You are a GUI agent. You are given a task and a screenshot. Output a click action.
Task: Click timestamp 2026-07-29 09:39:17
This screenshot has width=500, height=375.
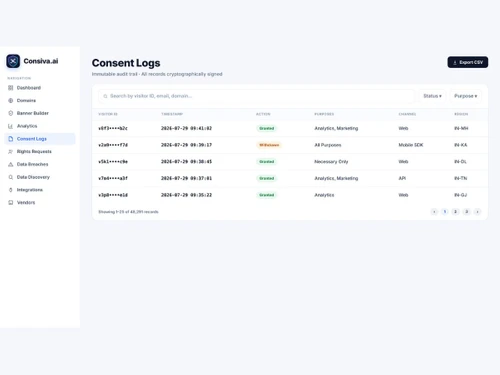click(186, 145)
